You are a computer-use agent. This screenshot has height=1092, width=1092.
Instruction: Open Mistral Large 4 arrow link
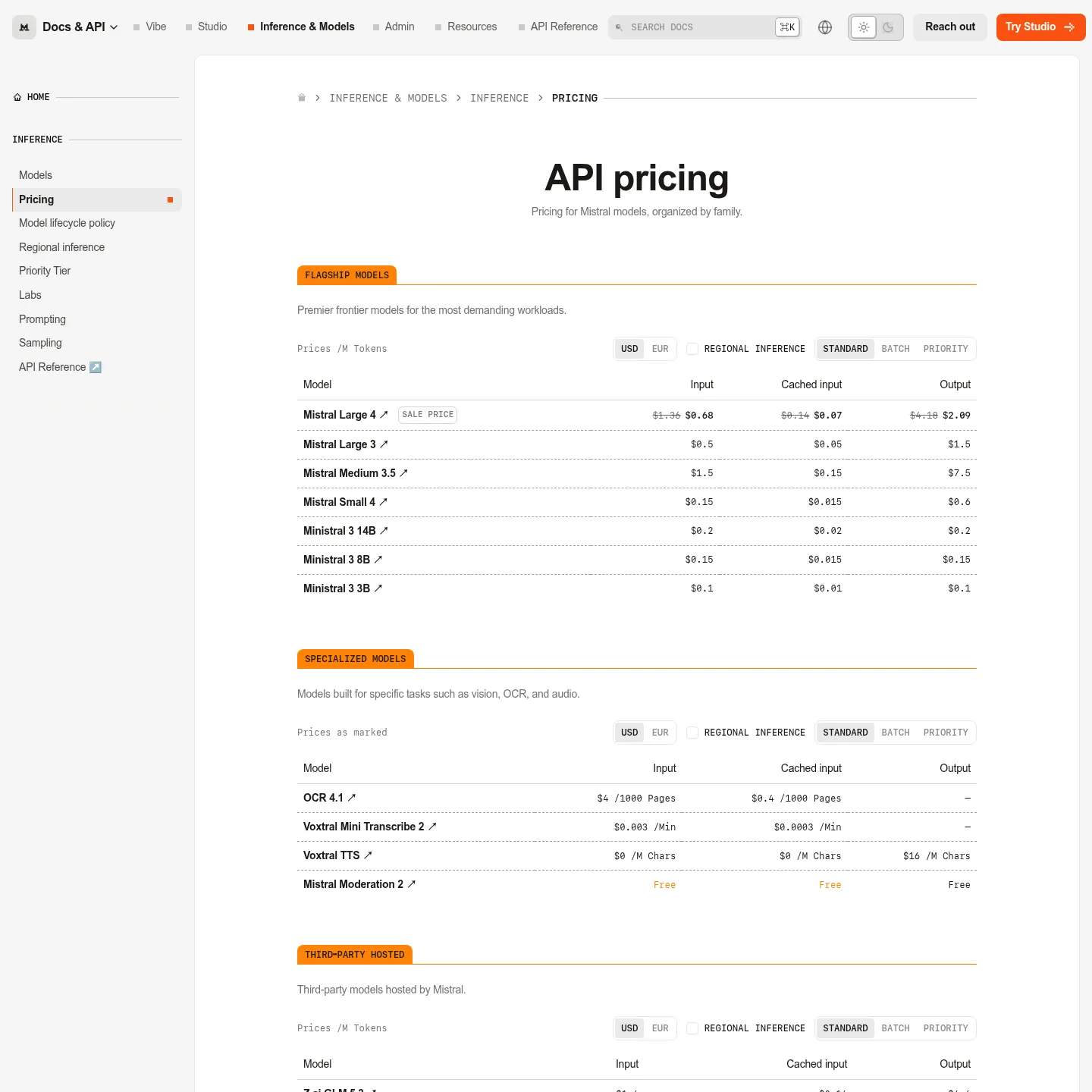(384, 415)
